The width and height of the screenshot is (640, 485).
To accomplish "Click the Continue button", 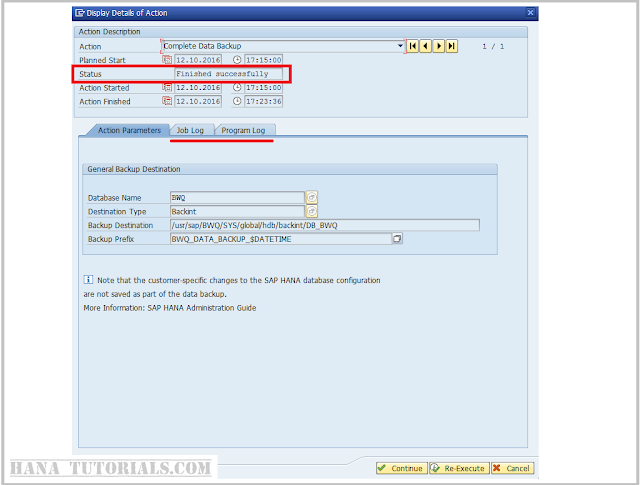I will pyautogui.click(x=402, y=468).
